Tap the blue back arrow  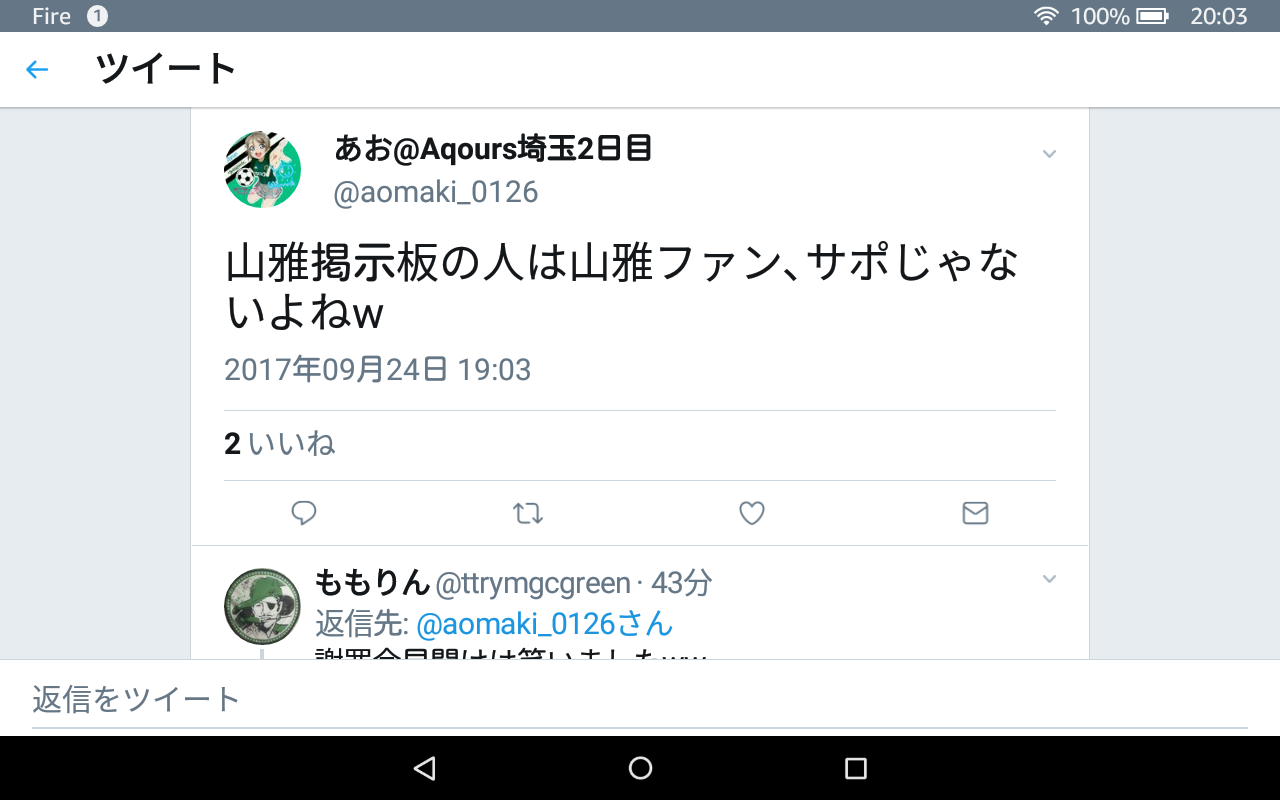coord(37,69)
